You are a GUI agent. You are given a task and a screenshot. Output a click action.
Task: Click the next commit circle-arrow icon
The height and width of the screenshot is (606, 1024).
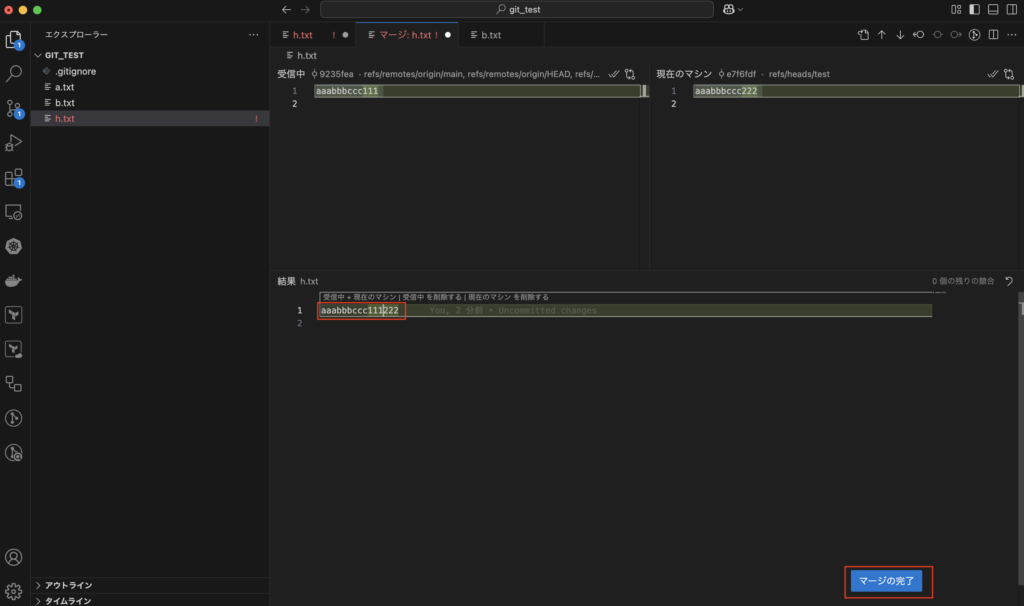coord(955,35)
